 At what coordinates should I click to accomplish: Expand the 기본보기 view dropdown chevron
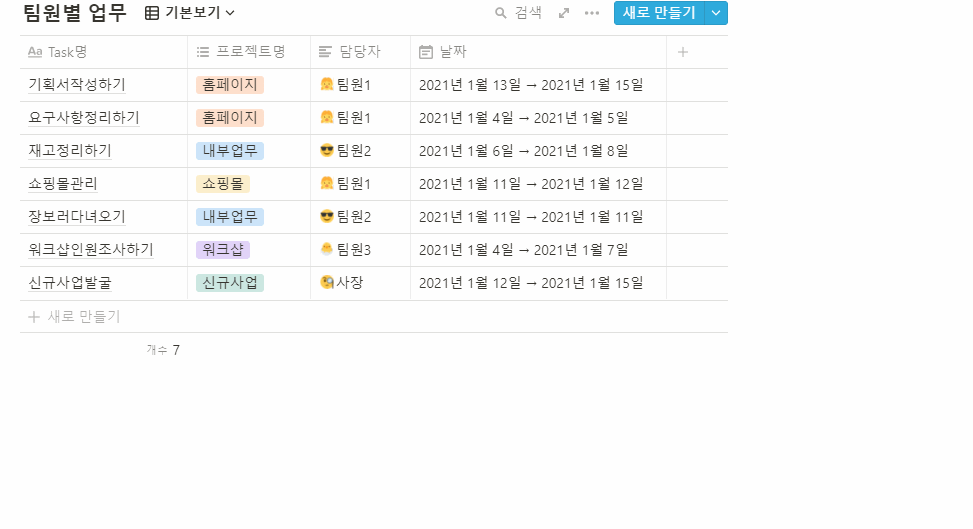(x=230, y=13)
